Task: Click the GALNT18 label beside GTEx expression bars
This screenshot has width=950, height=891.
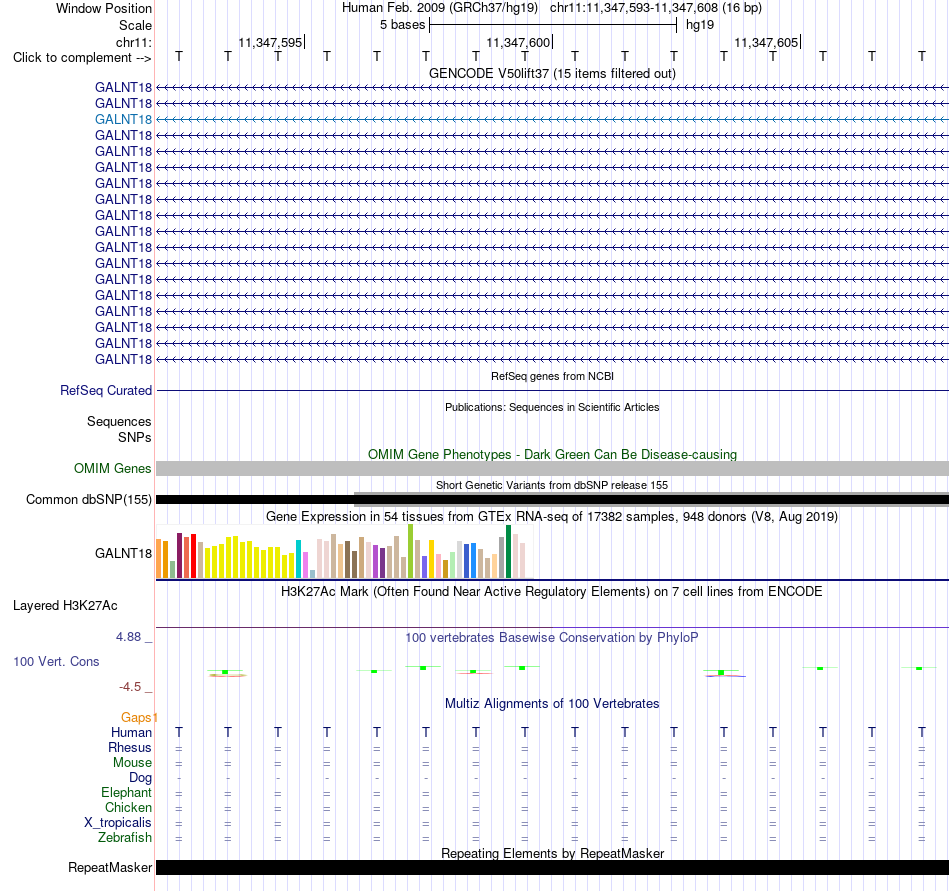Action: (123, 553)
